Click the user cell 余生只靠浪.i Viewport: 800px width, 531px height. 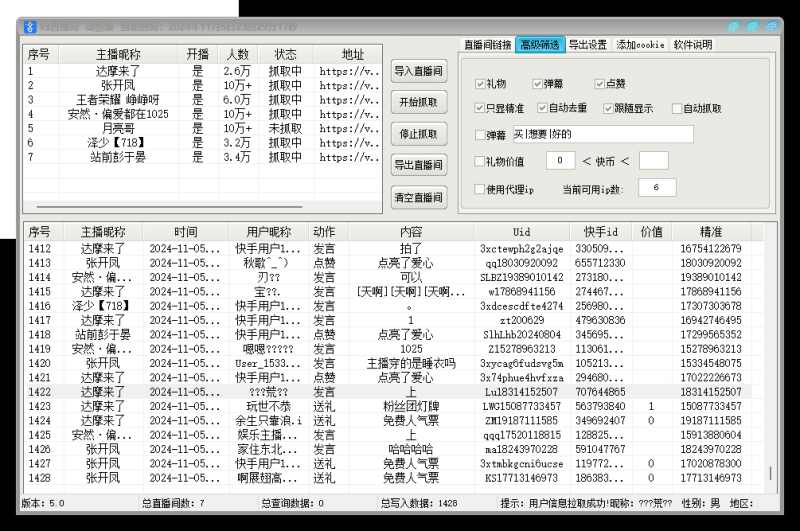(269, 420)
